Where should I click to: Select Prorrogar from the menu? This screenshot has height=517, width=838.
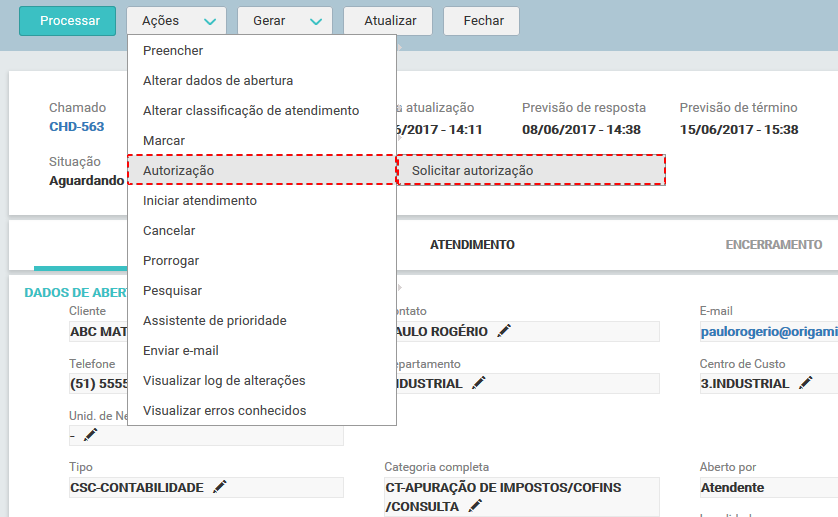pos(262,260)
